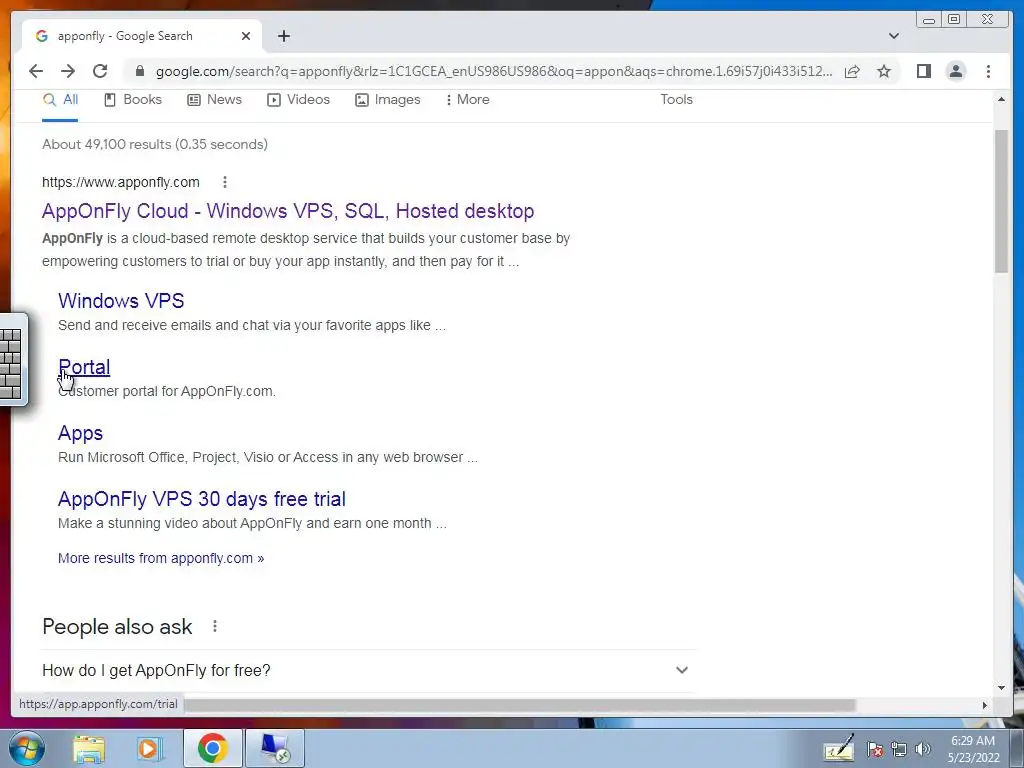Open the three-dot menu beside People also ask

(215, 627)
